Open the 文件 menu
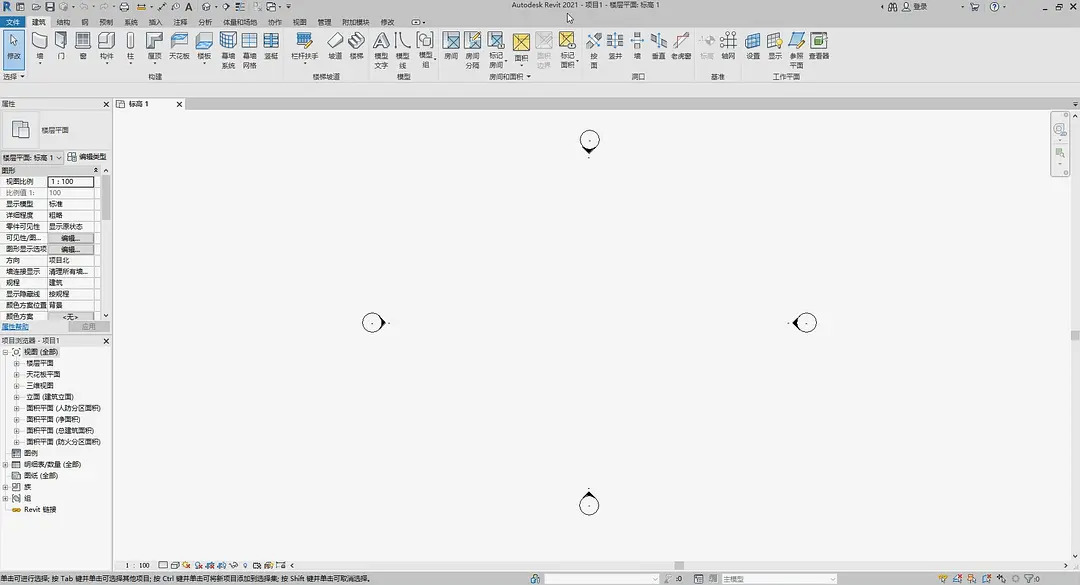This screenshot has width=1080, height=585. coord(14,21)
